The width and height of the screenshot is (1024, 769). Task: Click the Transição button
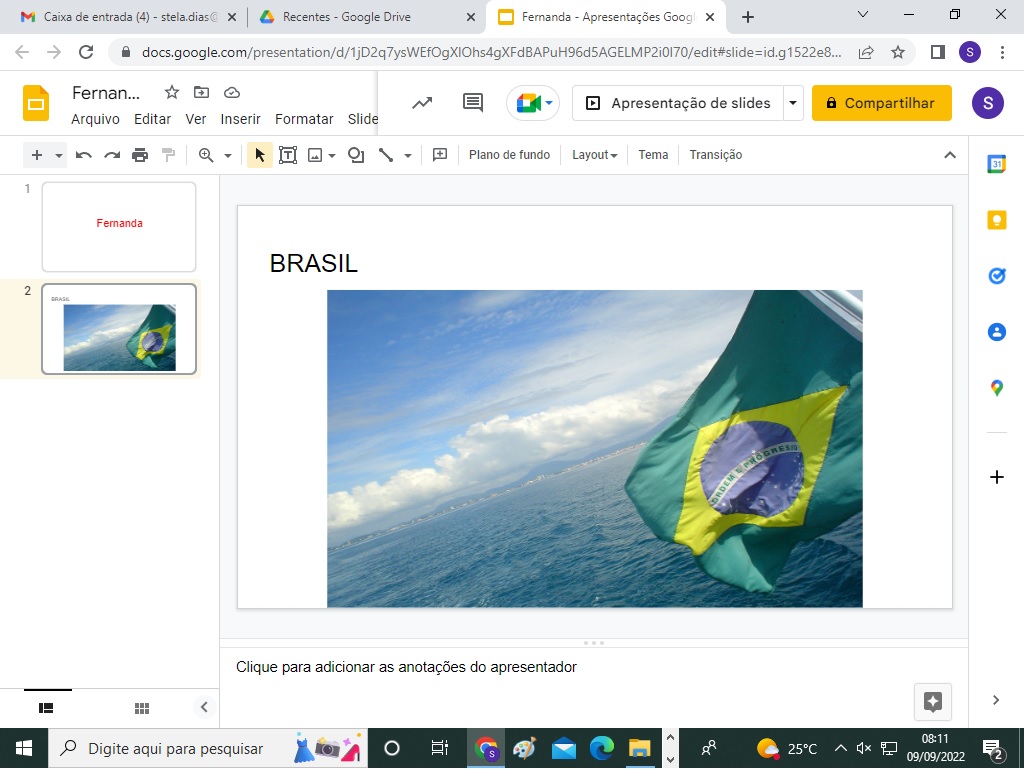click(x=716, y=155)
